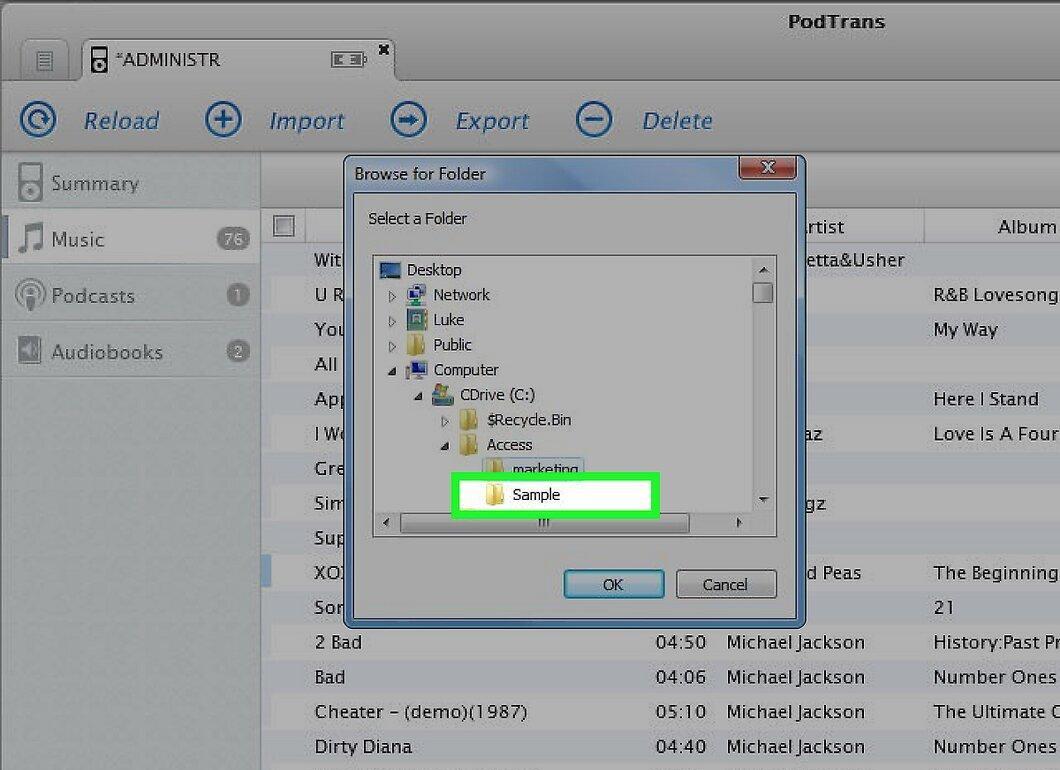Viewport: 1060px width, 770px height.
Task: Close the Browse for Folder dialog
Action: click(767, 168)
